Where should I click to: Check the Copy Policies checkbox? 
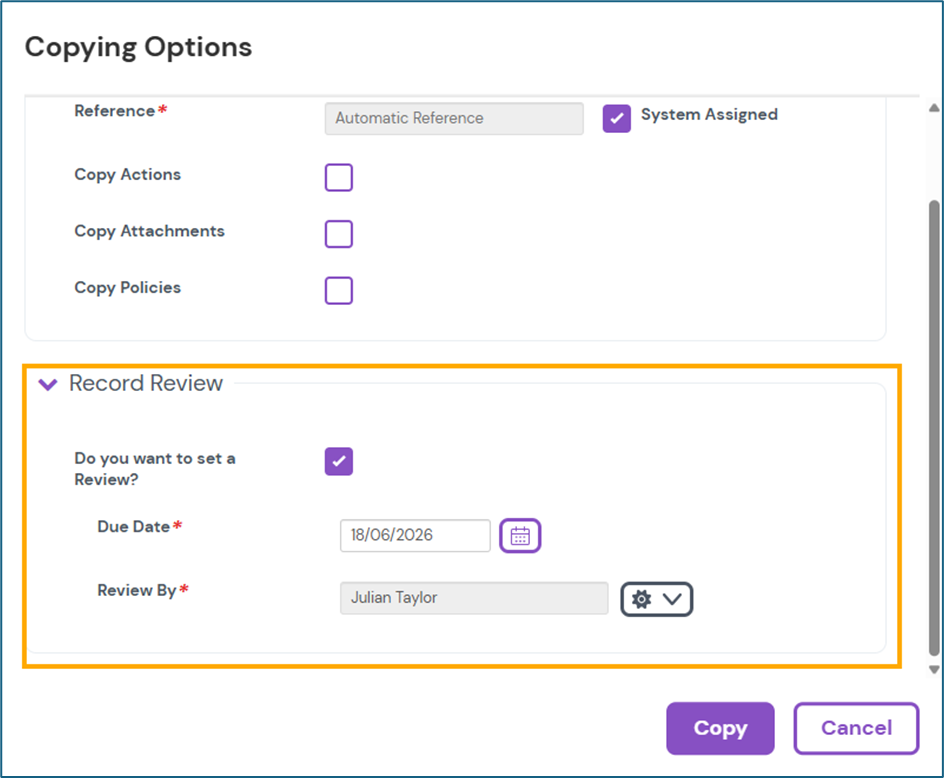339,290
